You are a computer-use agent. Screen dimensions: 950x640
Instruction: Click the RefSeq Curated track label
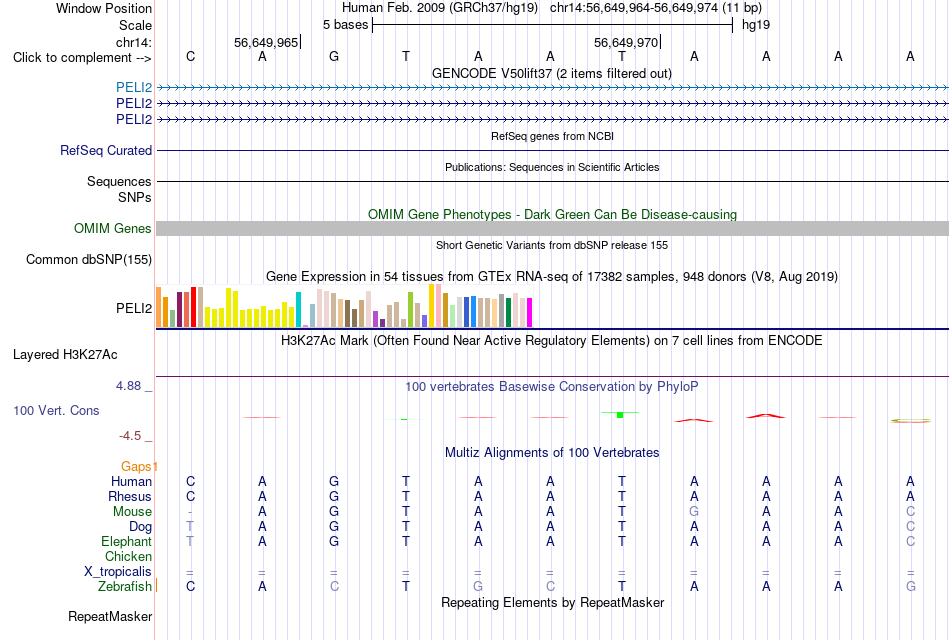point(106,150)
